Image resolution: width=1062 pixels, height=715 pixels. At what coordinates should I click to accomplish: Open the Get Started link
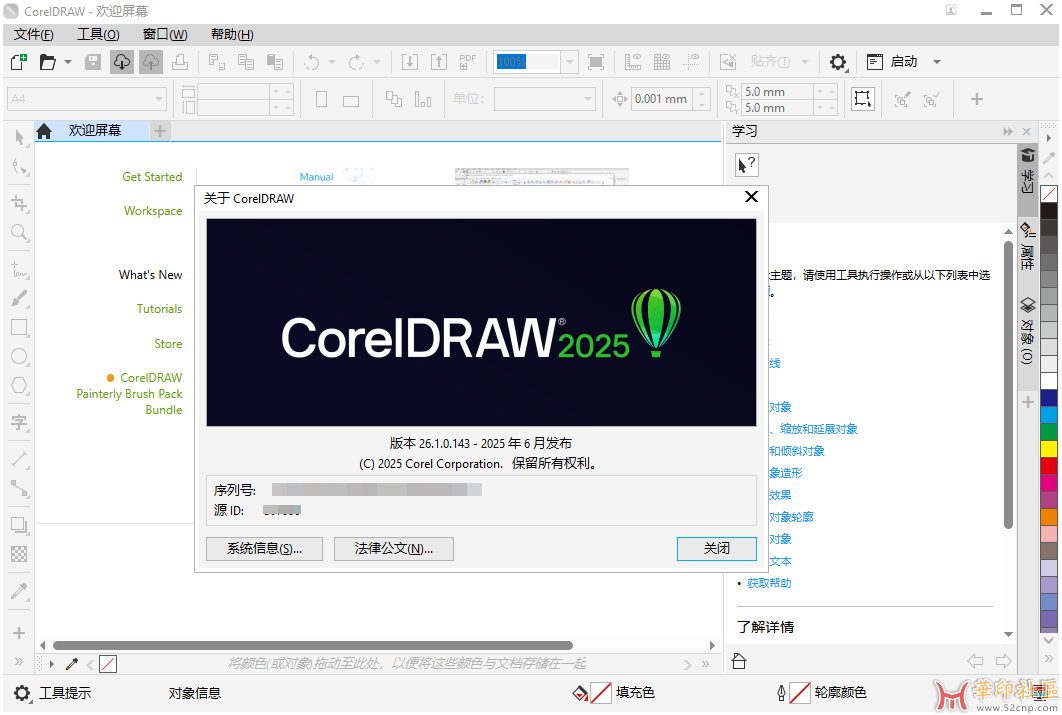click(x=152, y=177)
